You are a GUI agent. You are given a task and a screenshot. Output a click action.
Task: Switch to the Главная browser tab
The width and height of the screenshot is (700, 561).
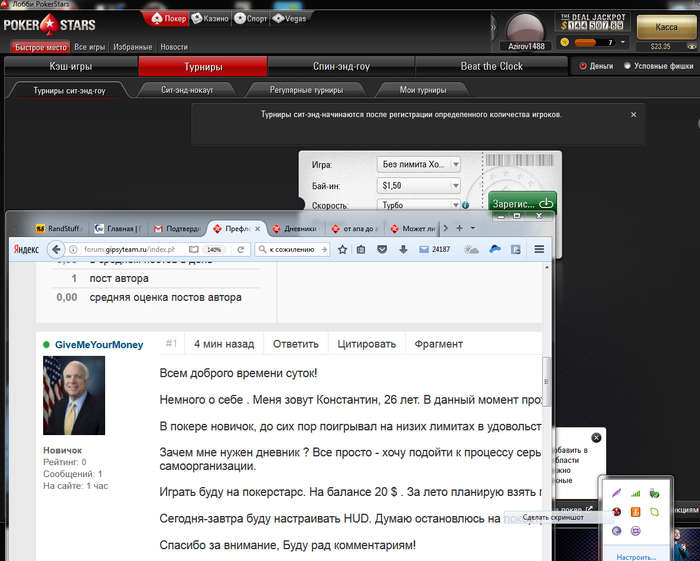(x=119, y=229)
